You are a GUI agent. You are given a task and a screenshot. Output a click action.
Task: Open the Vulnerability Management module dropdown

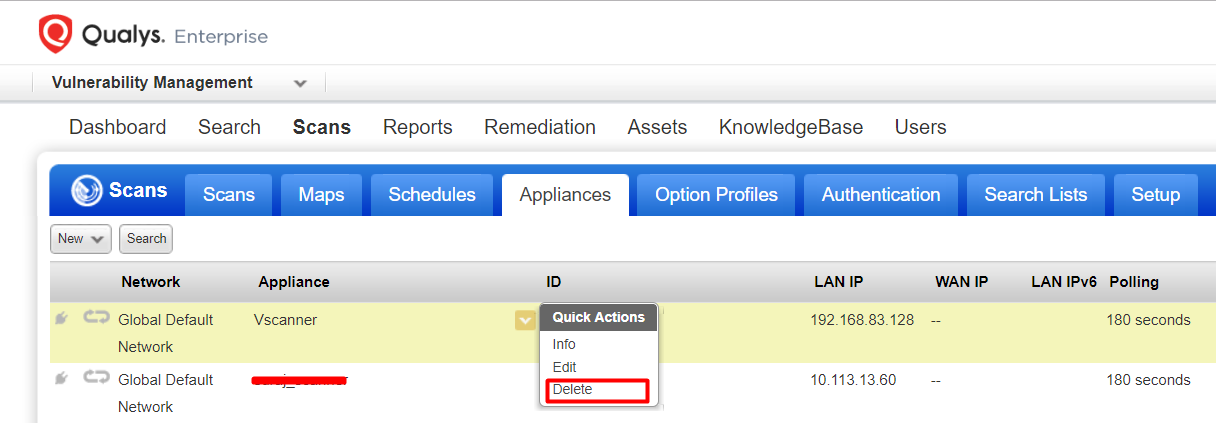point(300,83)
